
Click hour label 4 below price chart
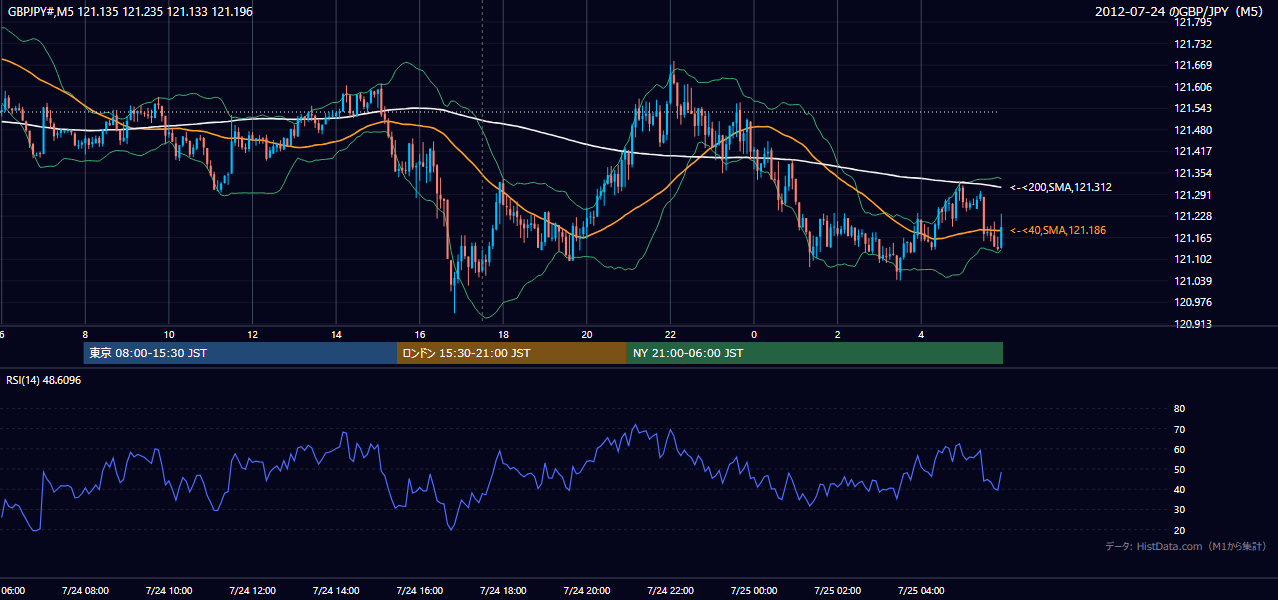(x=921, y=334)
